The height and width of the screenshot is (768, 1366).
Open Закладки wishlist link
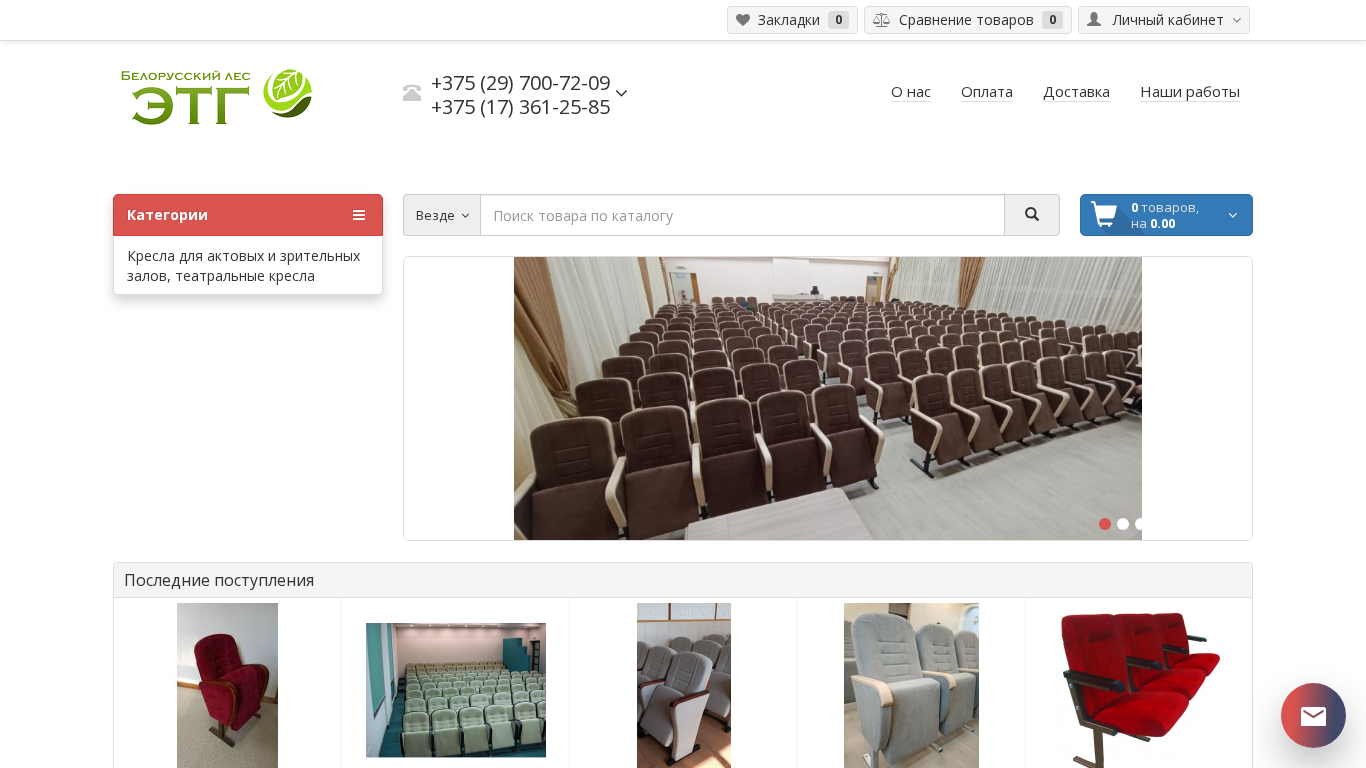click(792, 20)
